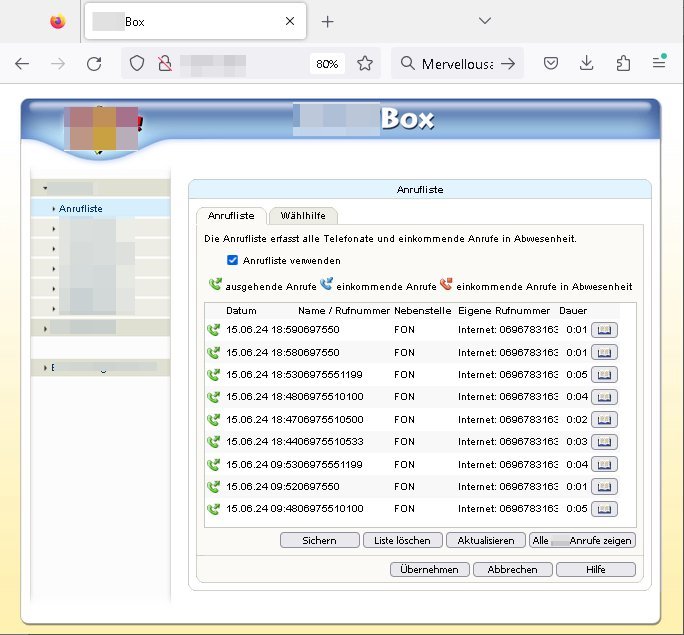
Task: Go back with the browser back arrow
Action: [22, 64]
